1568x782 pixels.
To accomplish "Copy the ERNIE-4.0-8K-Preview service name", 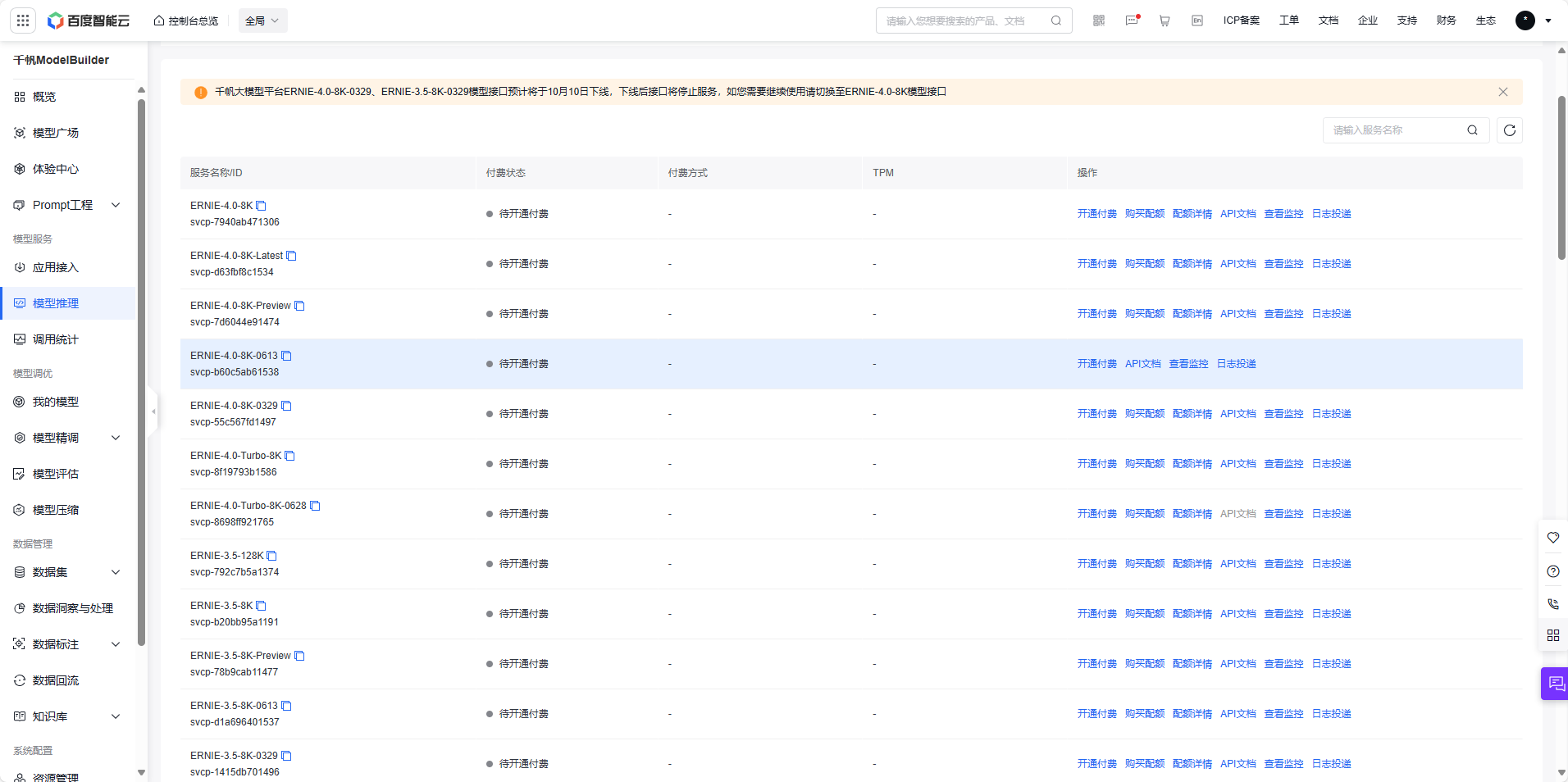I will tap(299, 306).
